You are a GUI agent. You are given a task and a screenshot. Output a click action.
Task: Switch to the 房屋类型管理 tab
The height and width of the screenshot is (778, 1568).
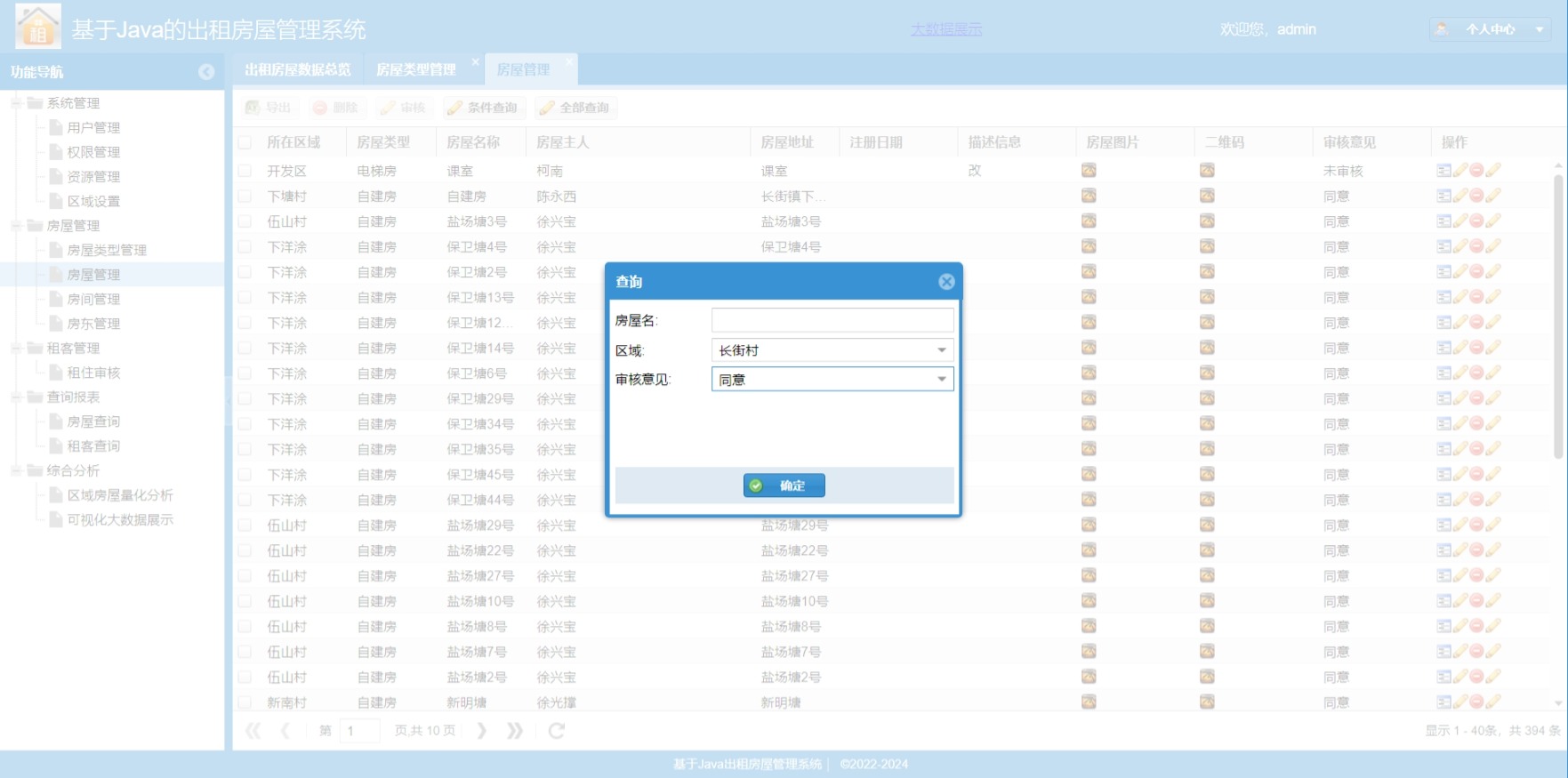[416, 69]
